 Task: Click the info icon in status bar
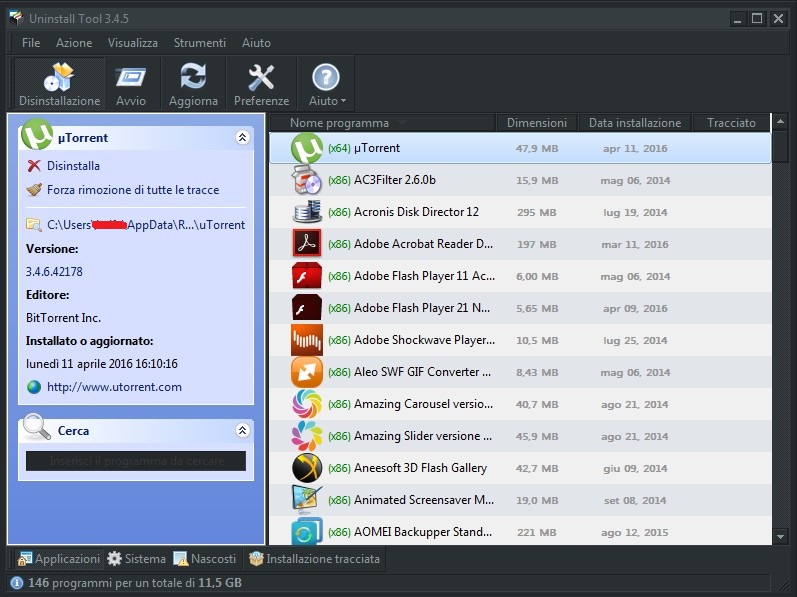coord(17,583)
